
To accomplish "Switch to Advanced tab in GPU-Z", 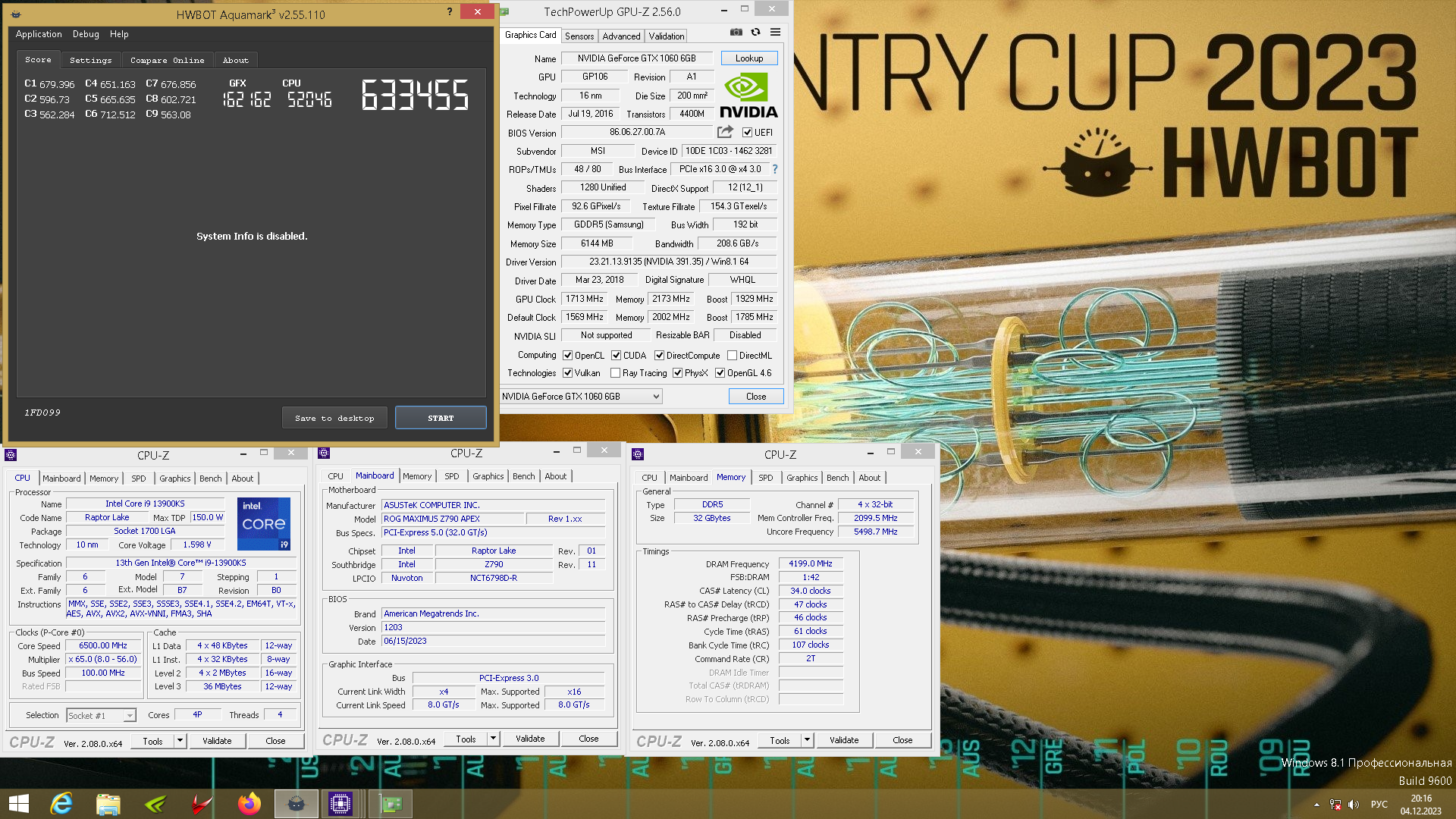I will tap(621, 36).
